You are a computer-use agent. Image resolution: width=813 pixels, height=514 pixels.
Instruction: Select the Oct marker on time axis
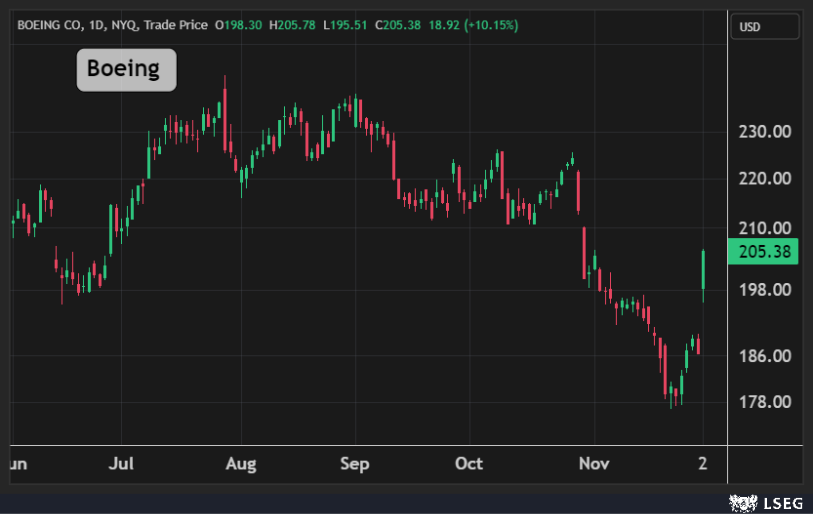point(469,464)
